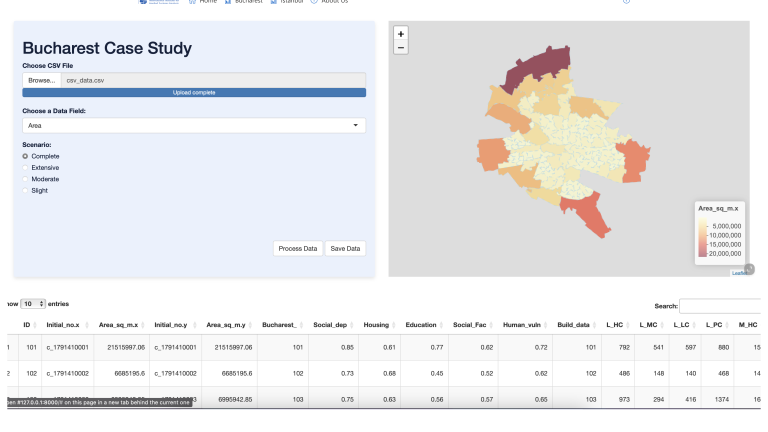Select the Slight scenario option
Viewport: 768px width, 432px height.
click(x=25, y=191)
